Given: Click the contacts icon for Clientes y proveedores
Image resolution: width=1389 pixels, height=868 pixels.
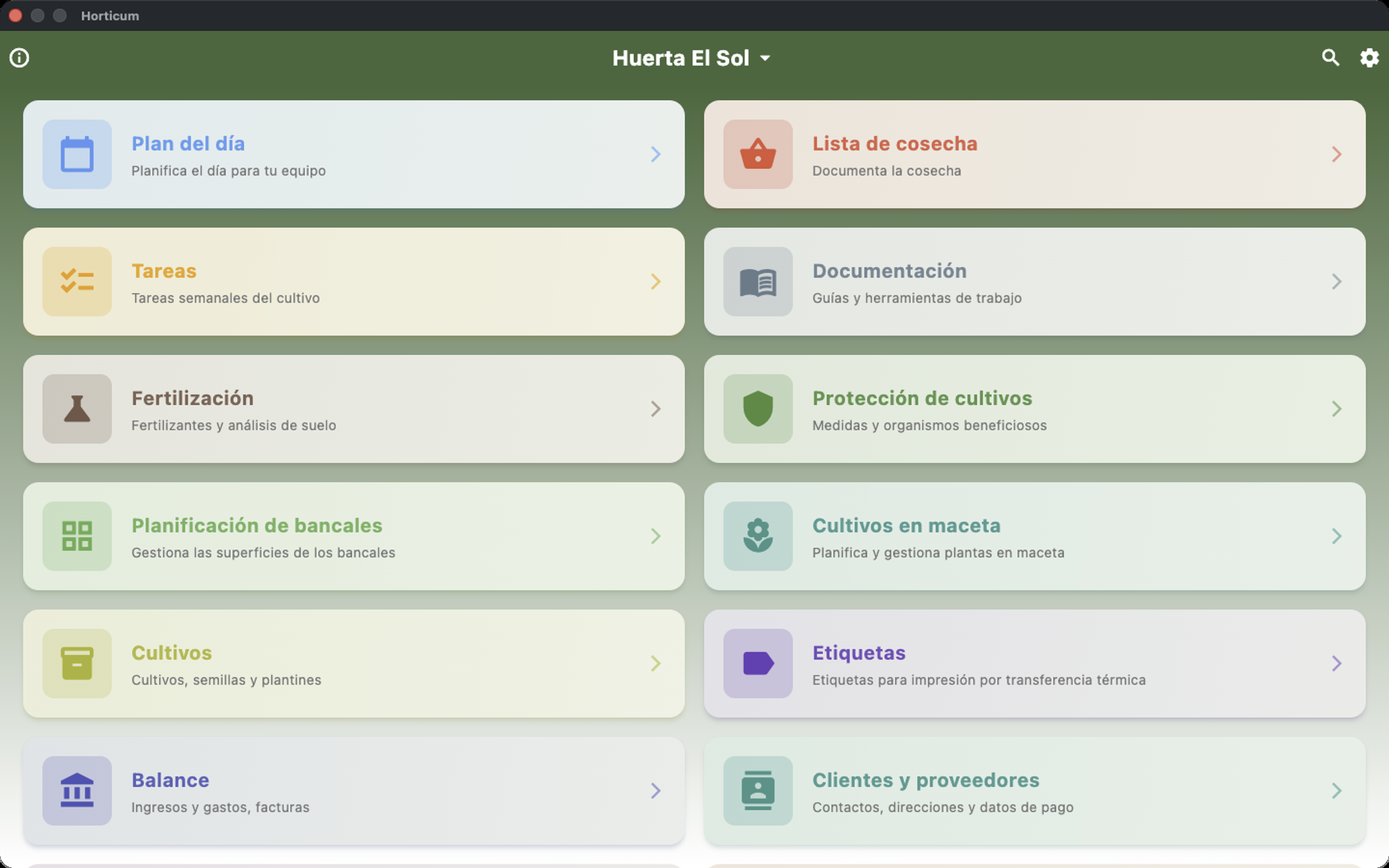Looking at the screenshot, I should click(x=758, y=790).
